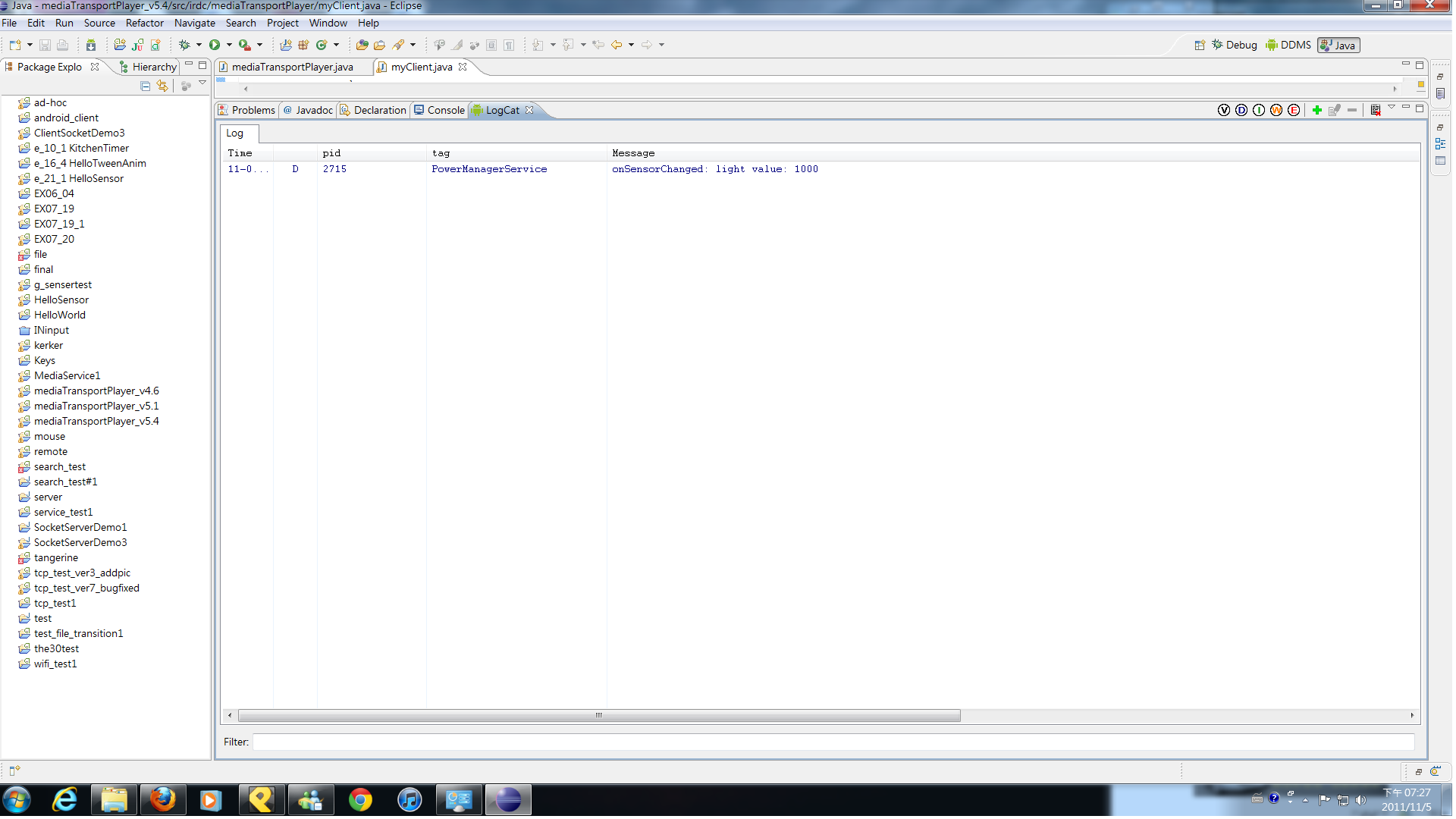The width and height of the screenshot is (1456, 819).
Task: Click the Open Task folder icon
Action: [379, 45]
